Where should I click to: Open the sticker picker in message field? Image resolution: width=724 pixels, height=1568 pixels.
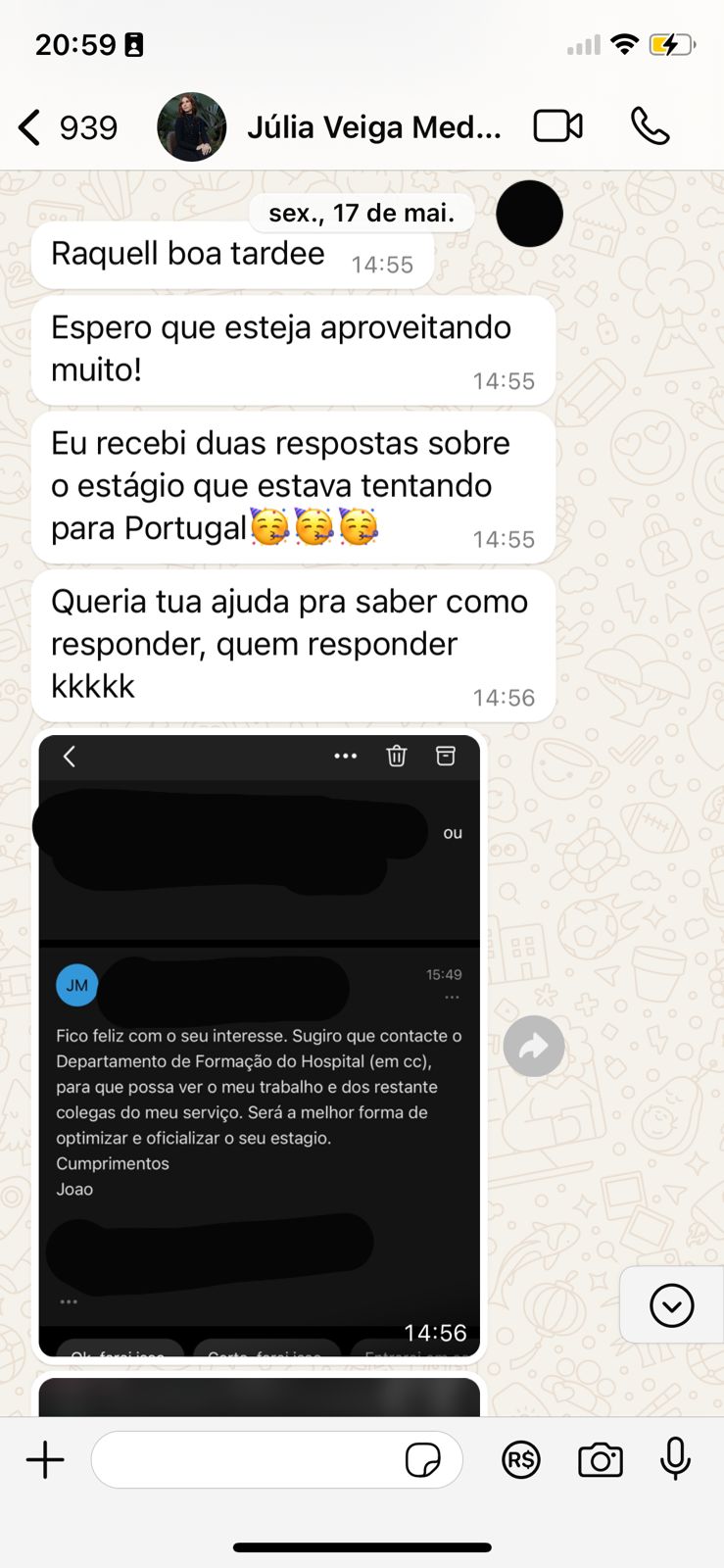tap(423, 1460)
